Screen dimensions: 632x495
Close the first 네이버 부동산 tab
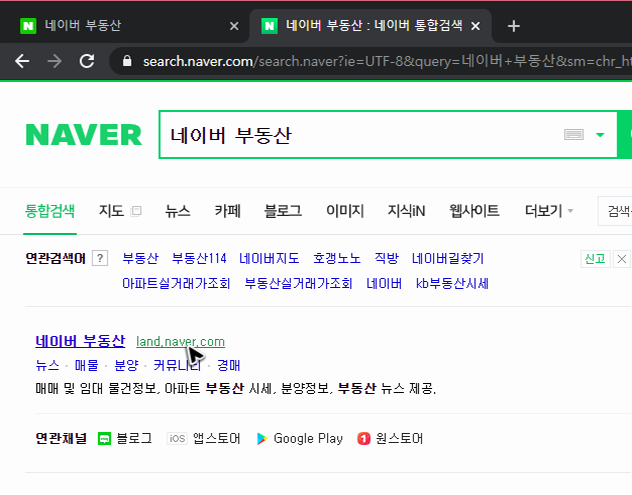pyautogui.click(x=234, y=26)
